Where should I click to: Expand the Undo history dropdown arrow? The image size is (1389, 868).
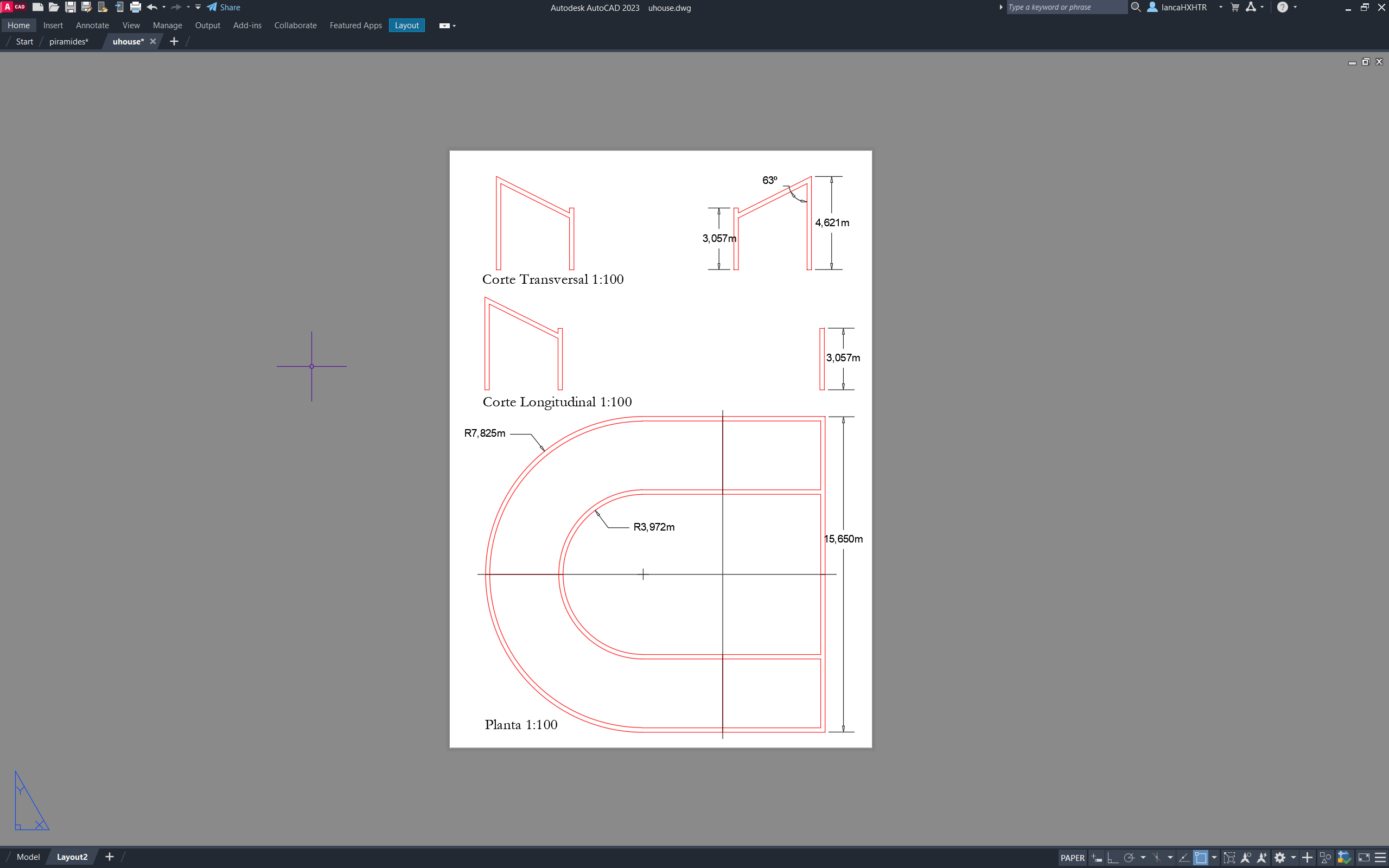[164, 8]
